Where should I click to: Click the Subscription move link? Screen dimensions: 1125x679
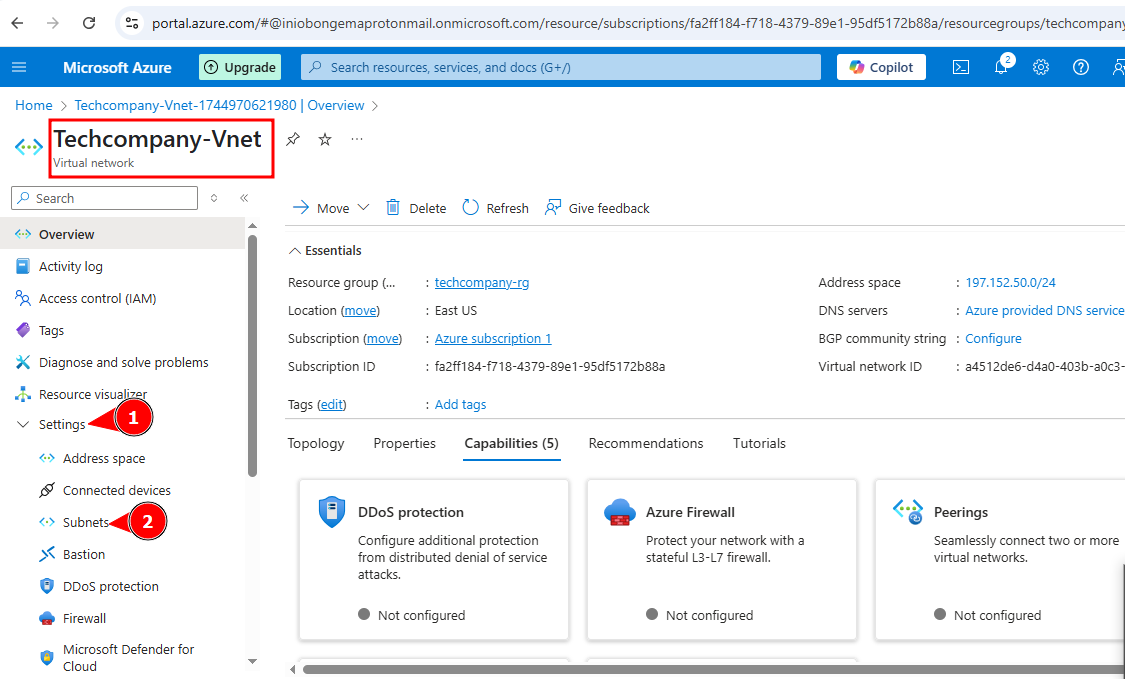382,338
